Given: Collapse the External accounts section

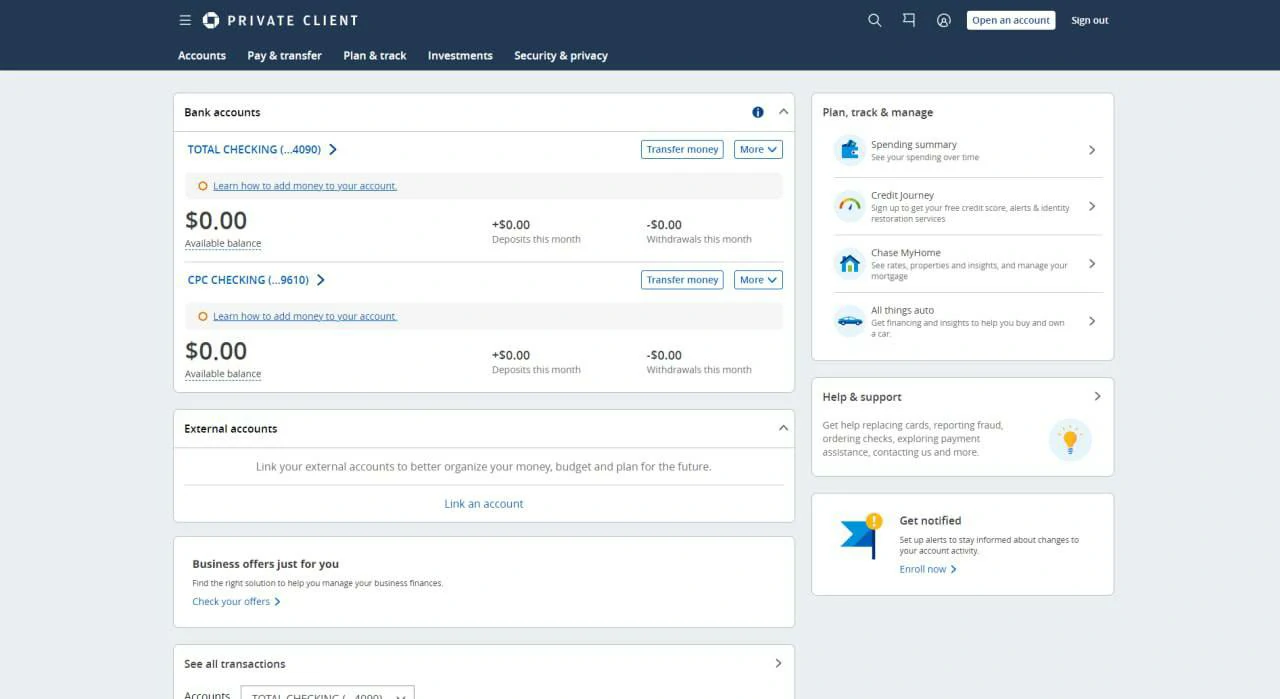Looking at the screenshot, I should 783,428.
